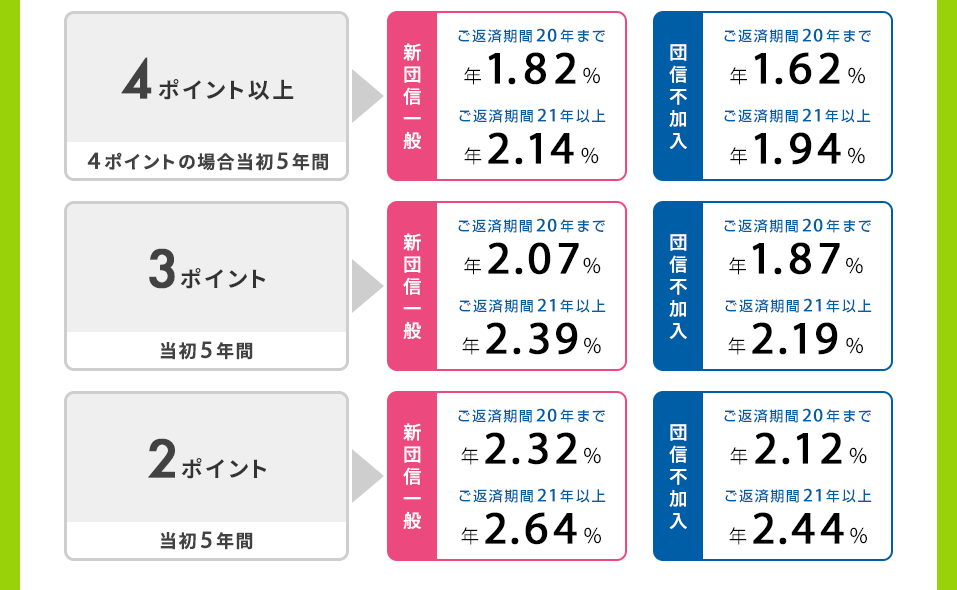This screenshot has height=590, width=957.
Task: Click the 年2.07% rate
Action: click(x=532, y=259)
